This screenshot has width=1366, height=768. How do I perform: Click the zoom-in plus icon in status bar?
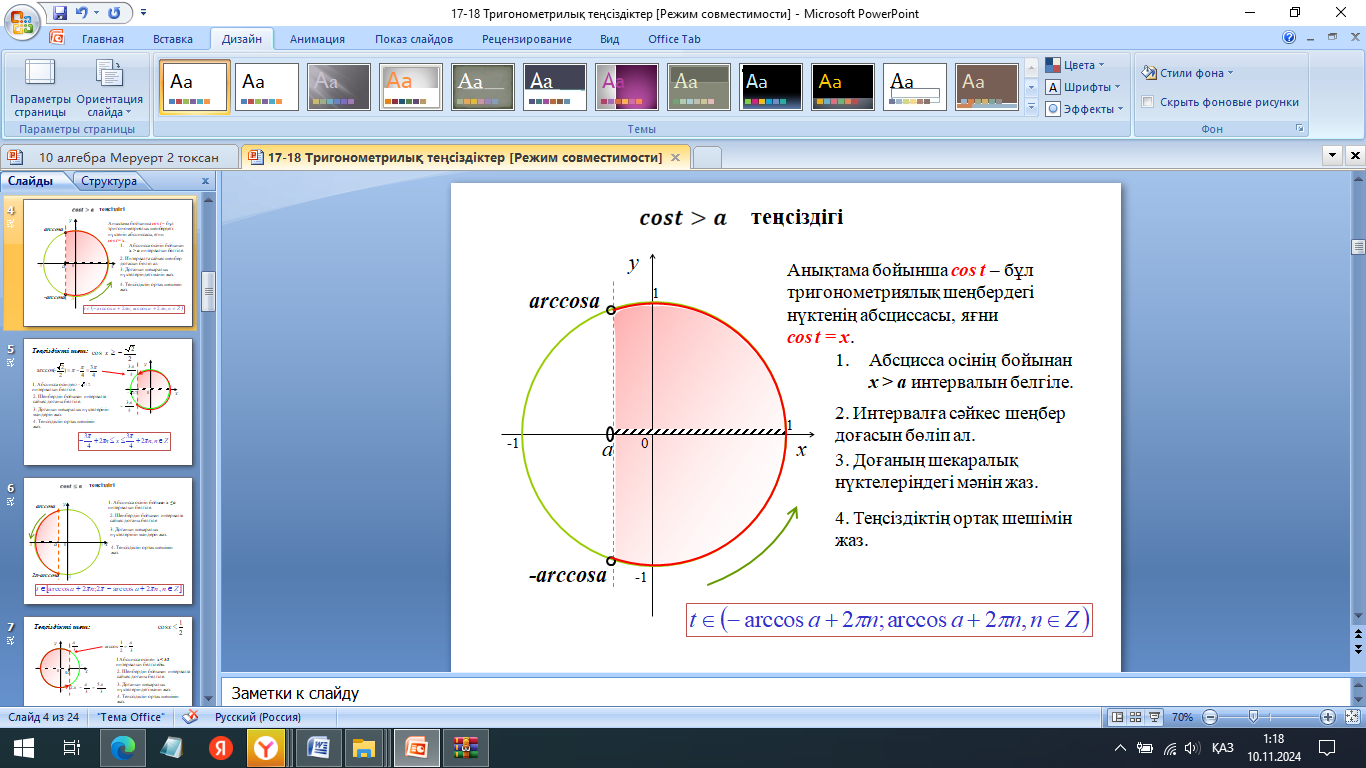[1328, 717]
